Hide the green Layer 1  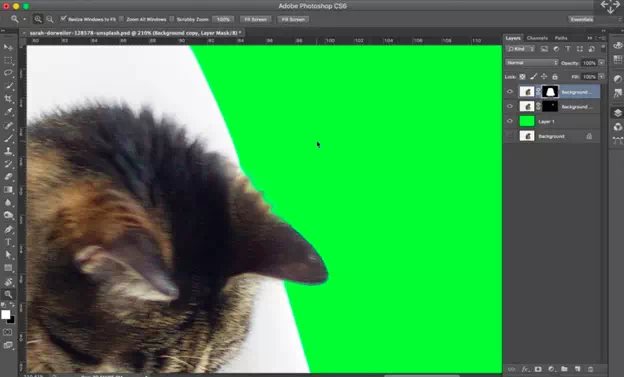510,121
